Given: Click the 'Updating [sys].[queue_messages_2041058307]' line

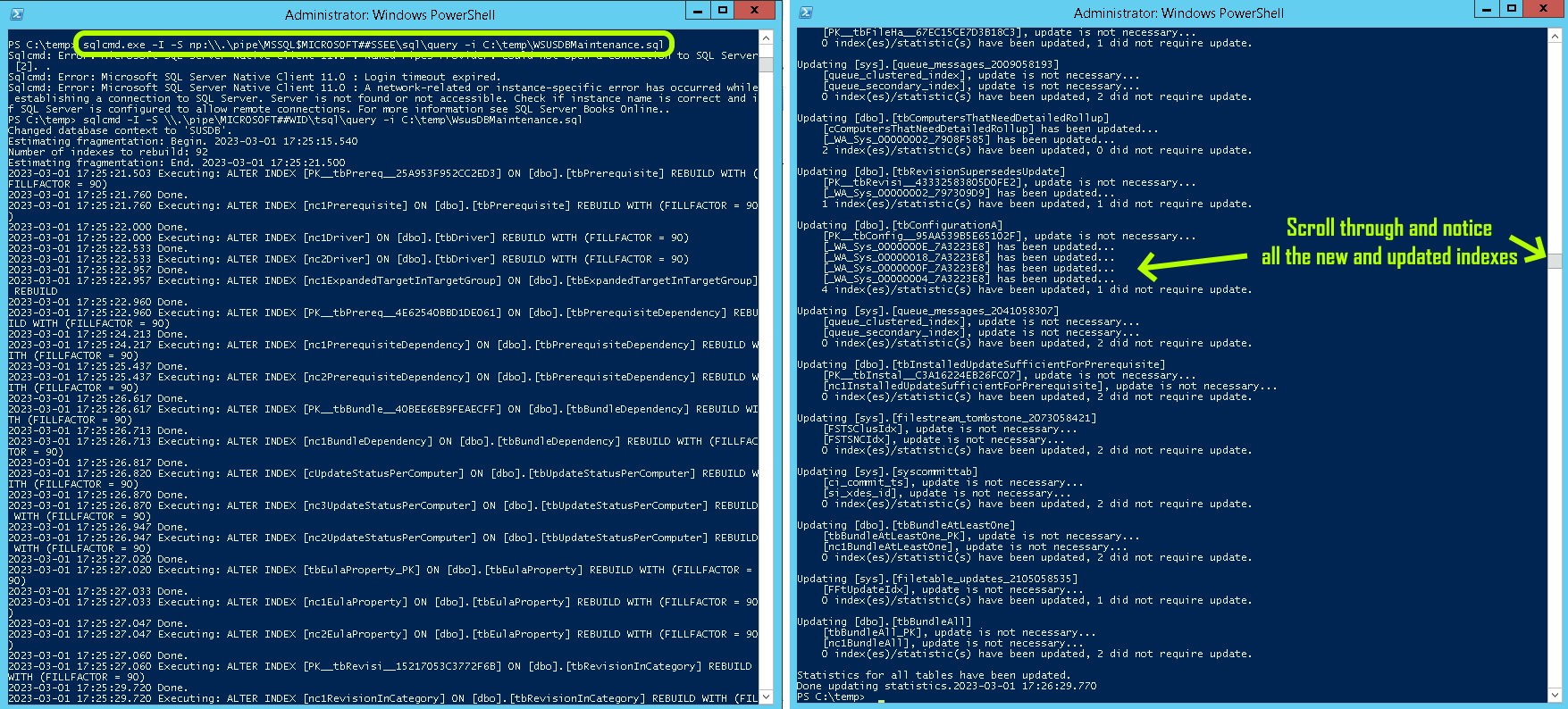Looking at the screenshot, I should click(927, 311).
